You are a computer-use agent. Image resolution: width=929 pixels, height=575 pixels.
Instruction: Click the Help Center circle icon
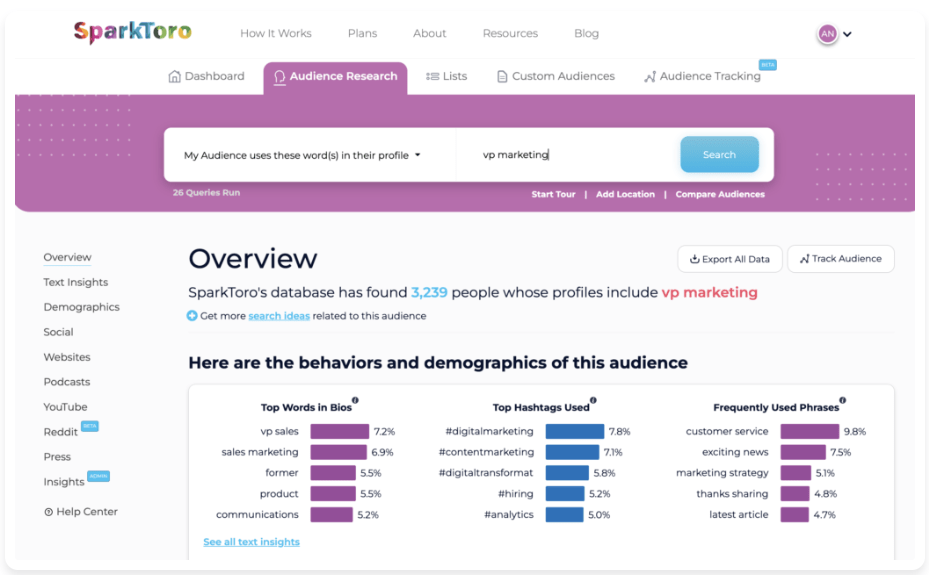(x=49, y=512)
